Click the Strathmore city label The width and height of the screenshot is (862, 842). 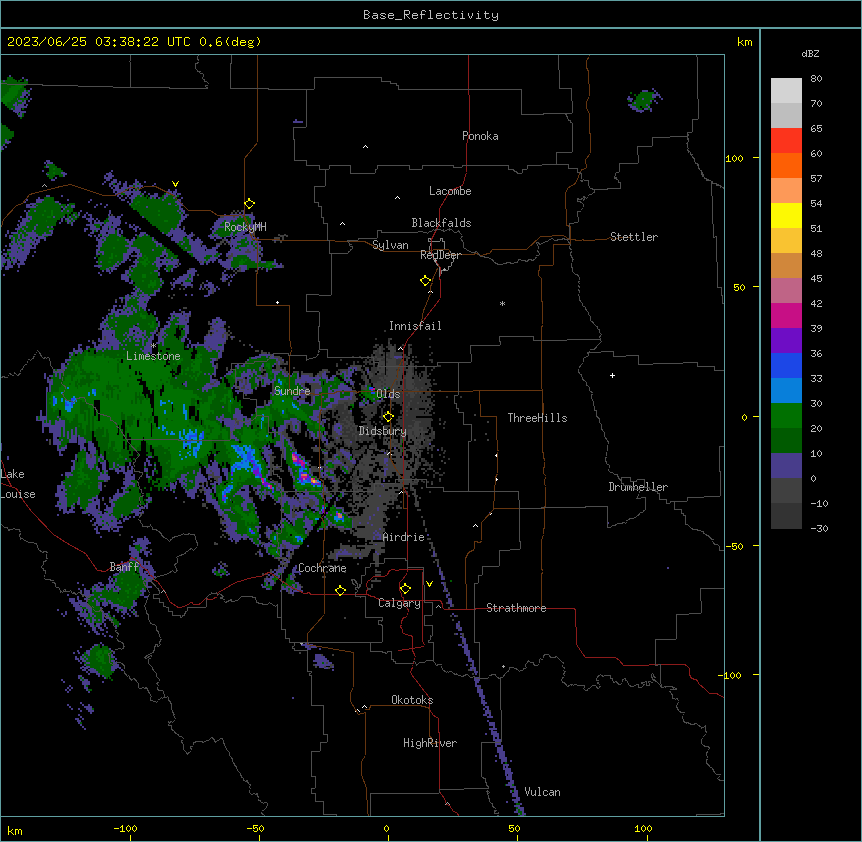516,608
